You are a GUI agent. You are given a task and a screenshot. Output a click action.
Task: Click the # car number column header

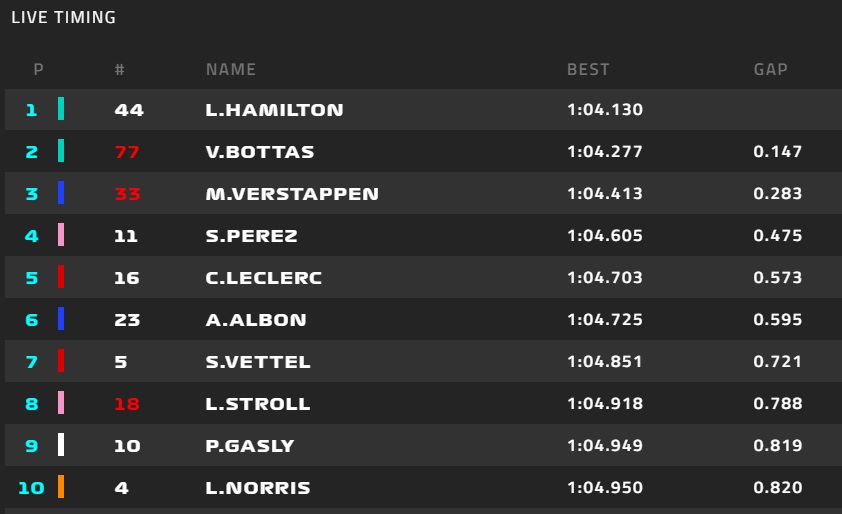click(x=120, y=70)
